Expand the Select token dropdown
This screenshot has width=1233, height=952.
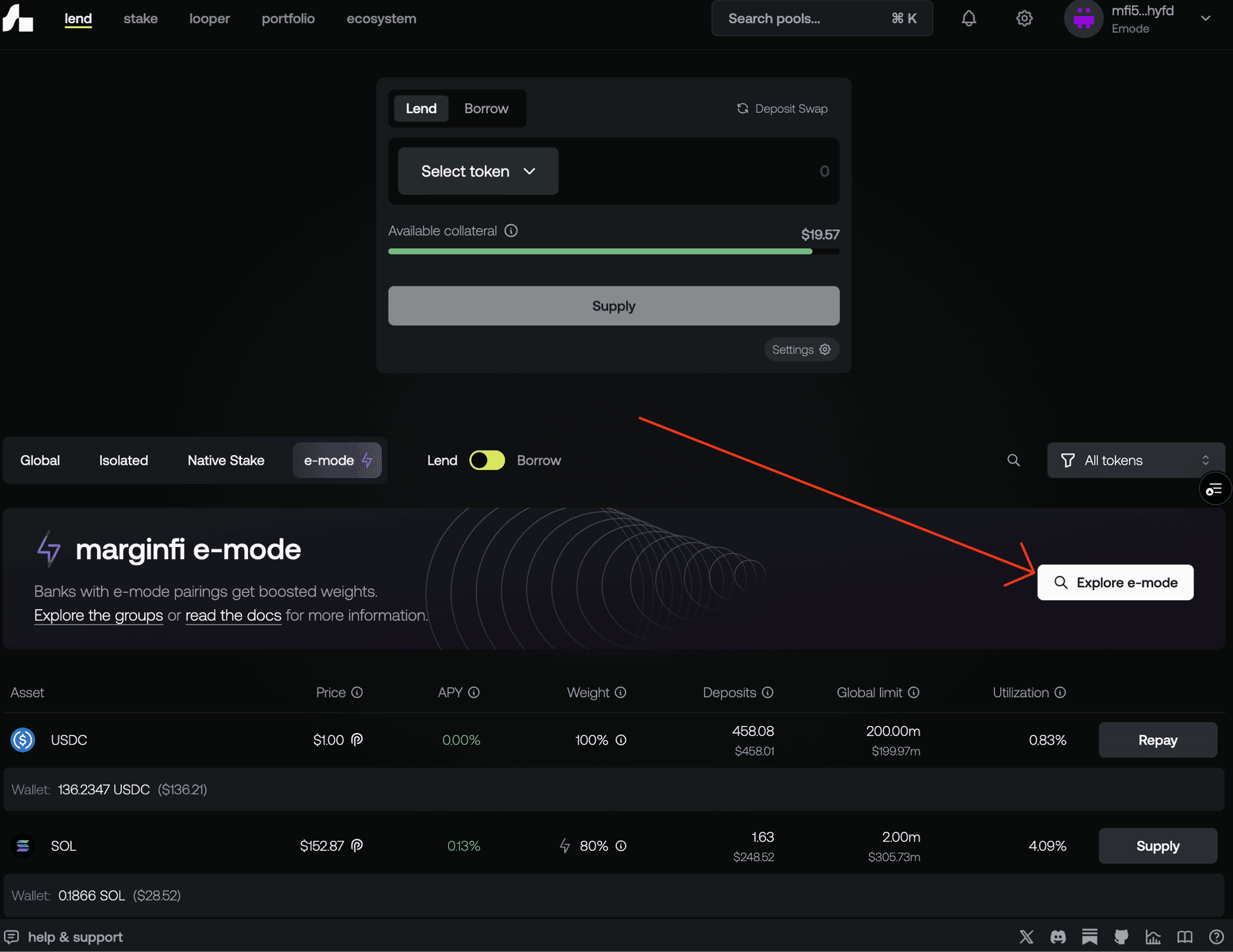tap(478, 171)
